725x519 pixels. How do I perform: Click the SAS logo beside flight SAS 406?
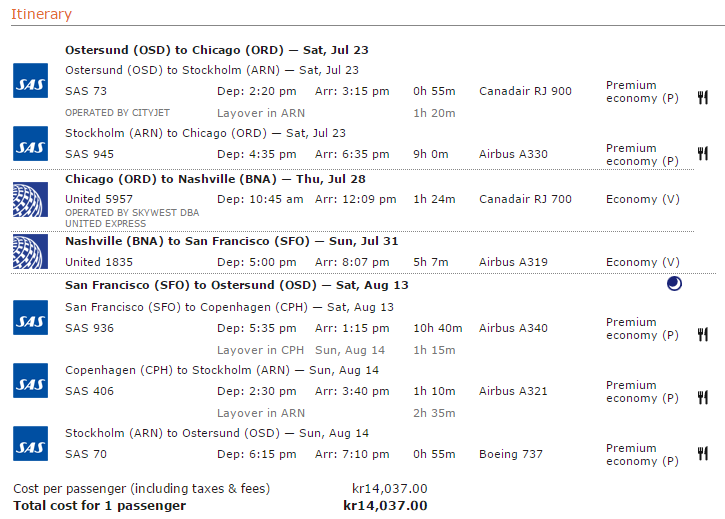29,381
